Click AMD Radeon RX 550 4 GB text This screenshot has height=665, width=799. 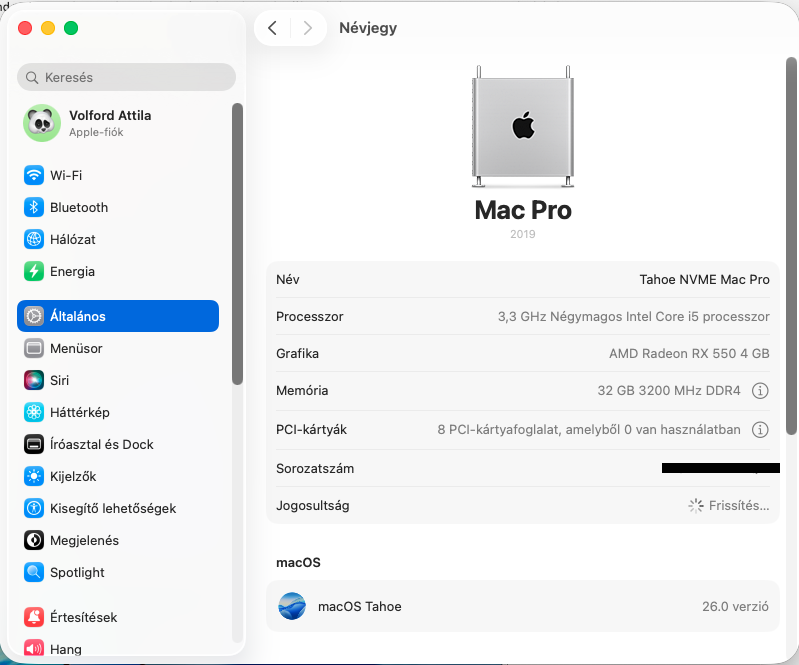(x=689, y=353)
